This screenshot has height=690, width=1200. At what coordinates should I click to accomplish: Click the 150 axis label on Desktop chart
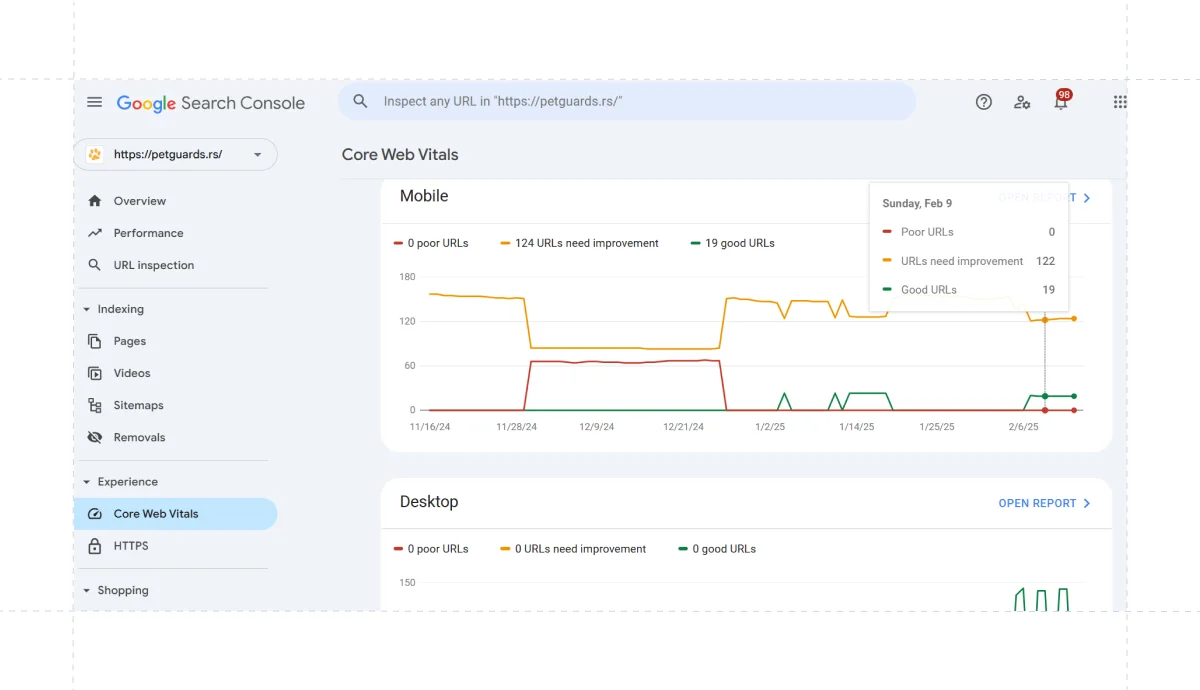[x=407, y=583]
